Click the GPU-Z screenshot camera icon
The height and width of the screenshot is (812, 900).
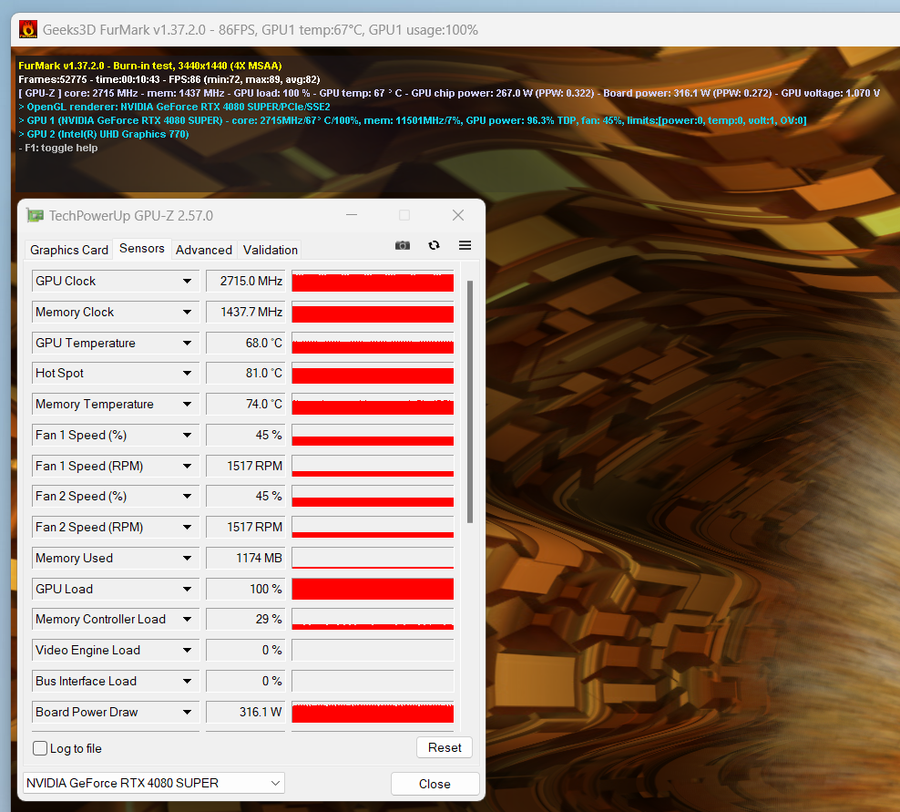pyautogui.click(x=402, y=246)
